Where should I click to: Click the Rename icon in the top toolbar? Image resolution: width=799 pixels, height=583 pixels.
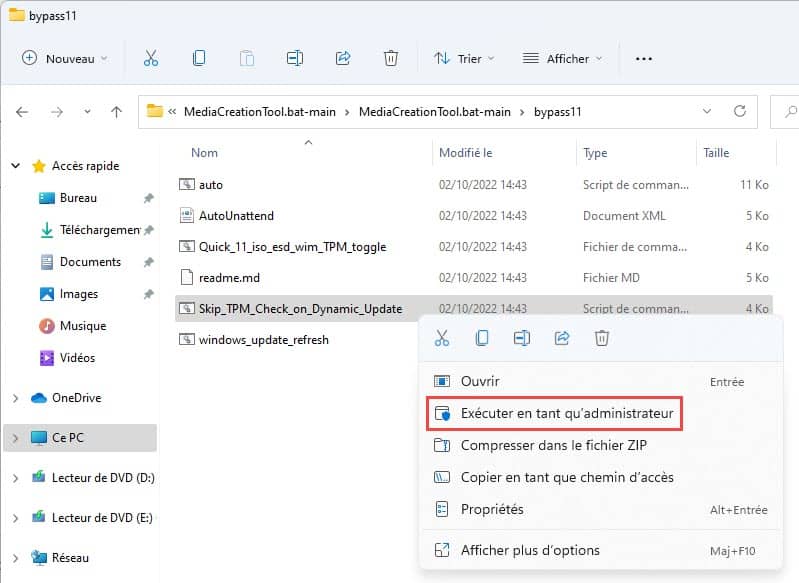point(295,59)
